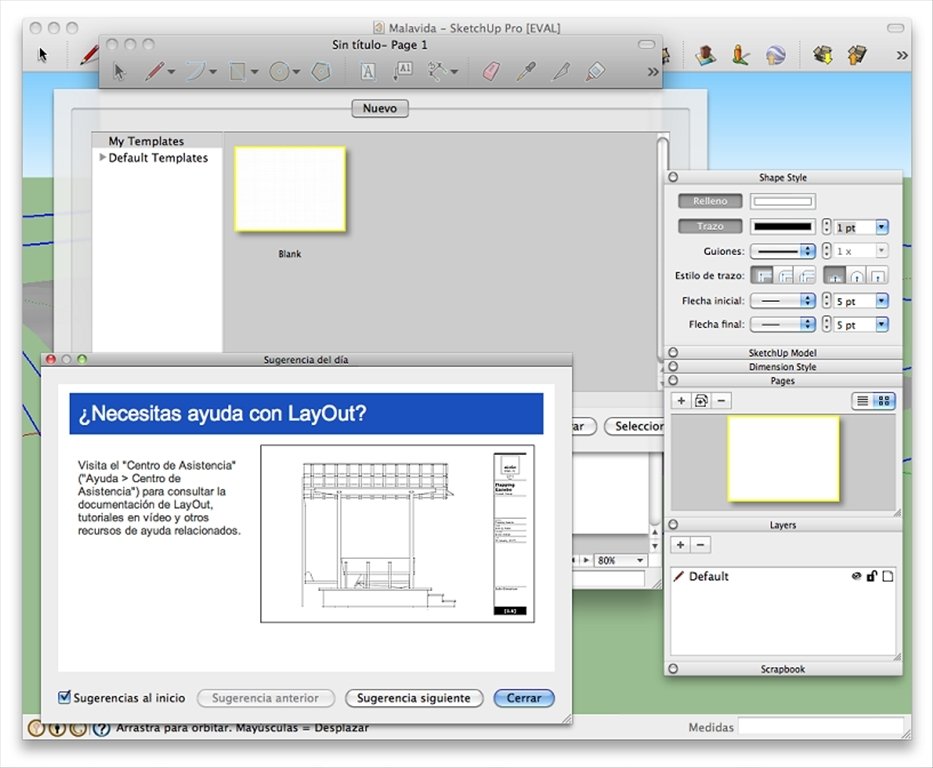Click the Nuevo button

point(380,108)
